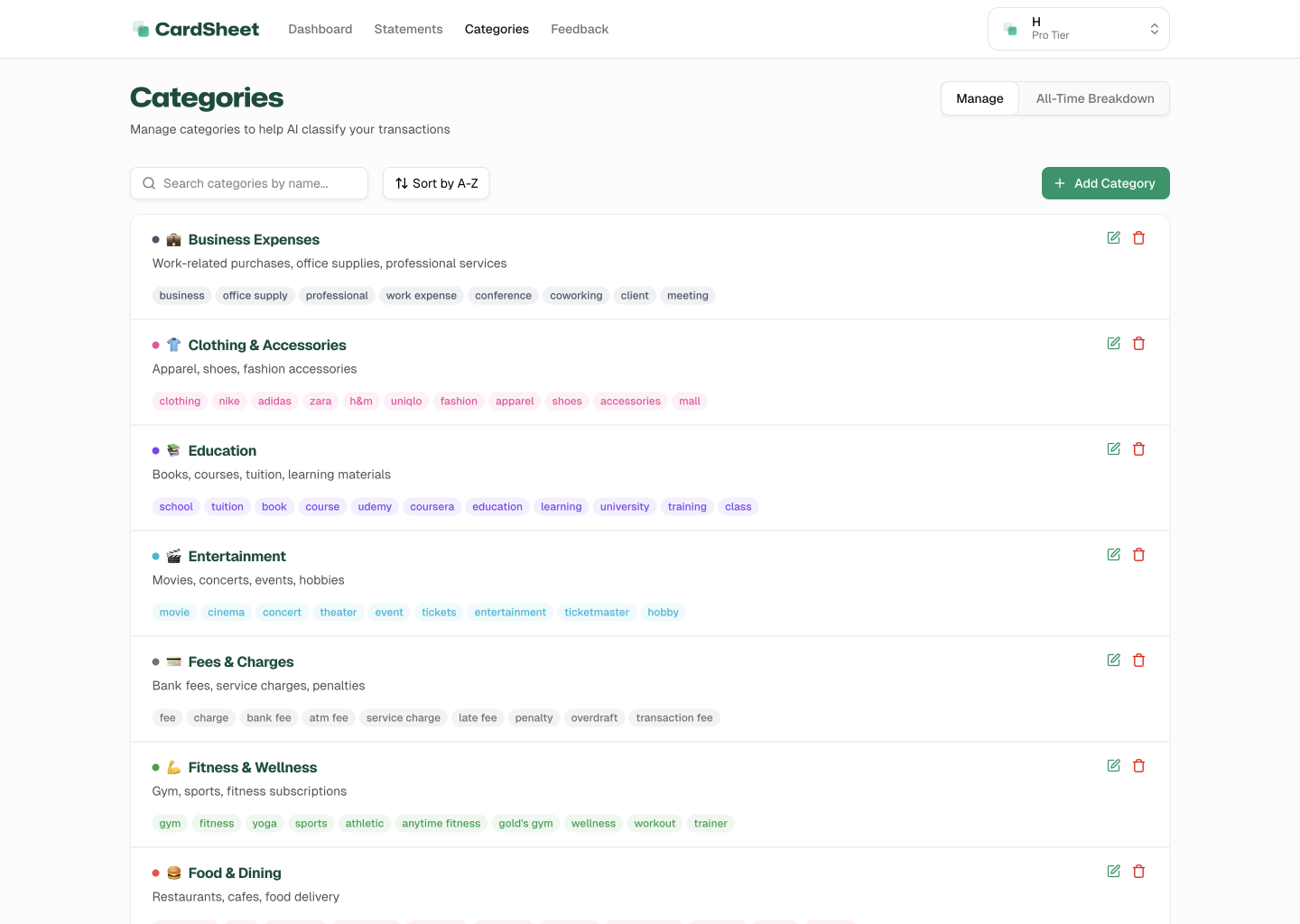
Task: Click inside the category search field
Action: [249, 182]
